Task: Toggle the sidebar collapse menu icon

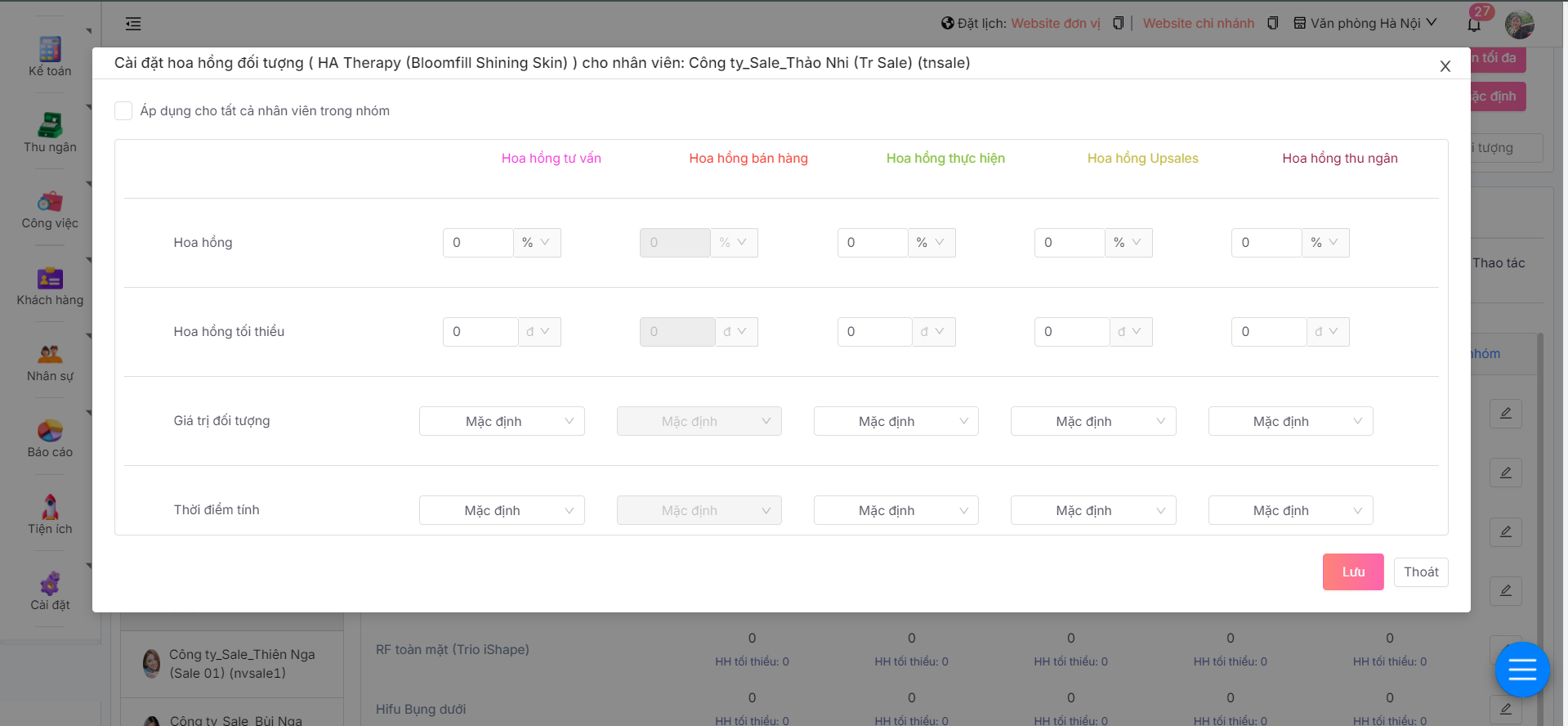Action: (x=133, y=24)
